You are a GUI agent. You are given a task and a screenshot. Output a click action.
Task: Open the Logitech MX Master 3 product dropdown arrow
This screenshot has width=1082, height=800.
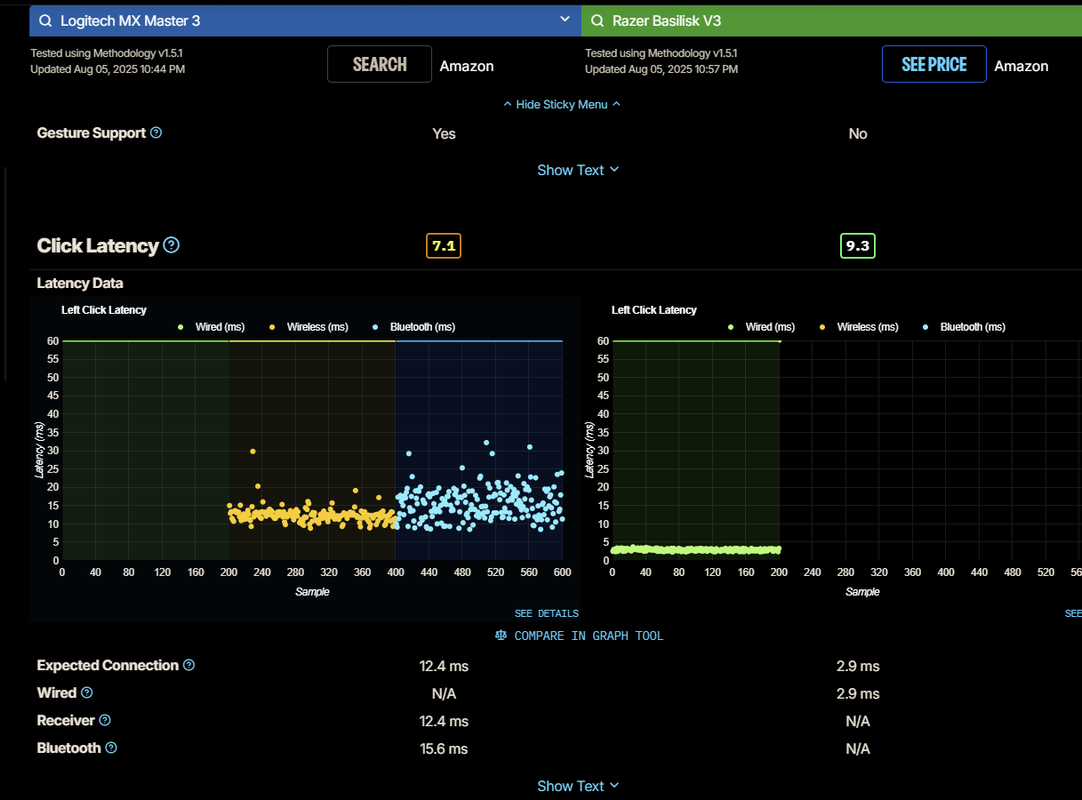[x=565, y=19]
